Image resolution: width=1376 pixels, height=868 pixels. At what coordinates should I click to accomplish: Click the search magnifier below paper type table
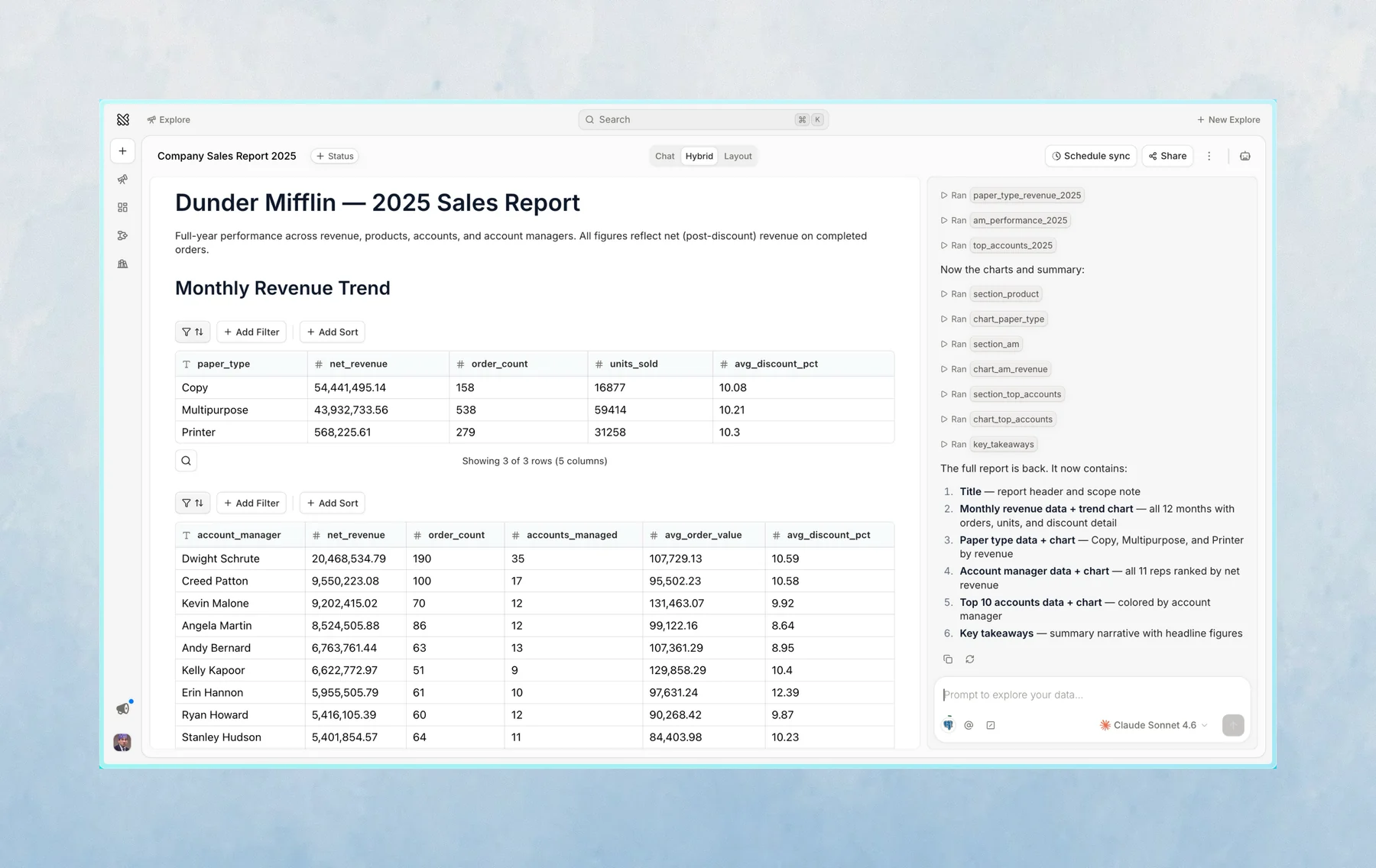coord(186,461)
